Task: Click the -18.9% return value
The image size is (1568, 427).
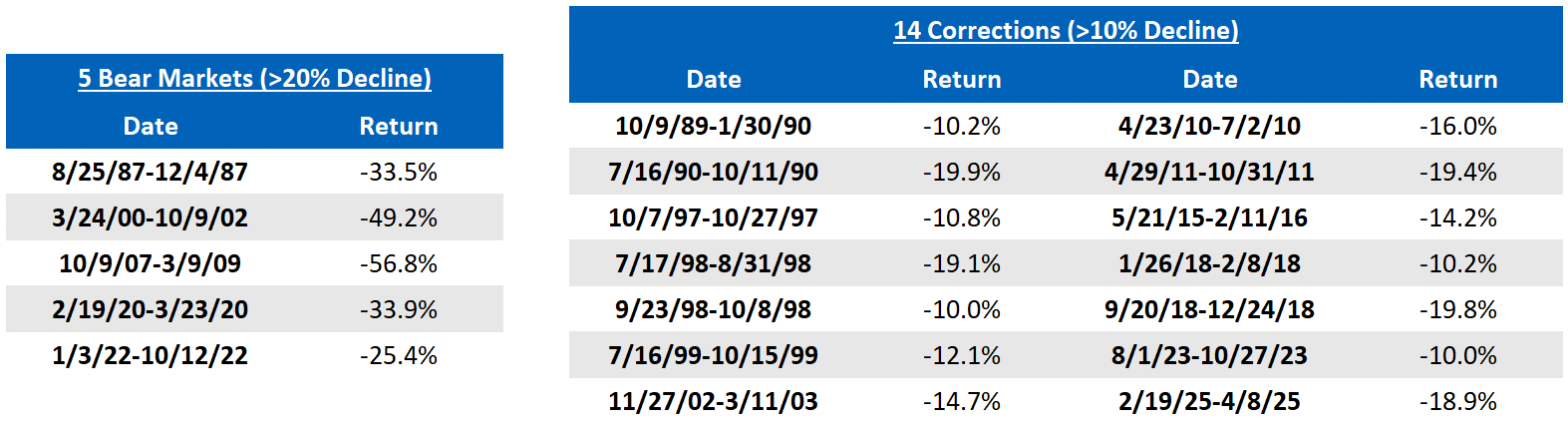Action: pyautogui.click(x=1458, y=401)
